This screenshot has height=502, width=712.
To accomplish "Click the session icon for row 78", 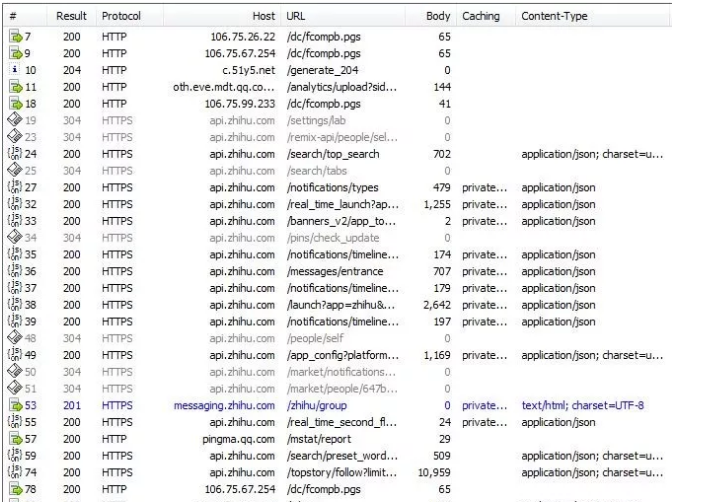I will [x=15, y=490].
